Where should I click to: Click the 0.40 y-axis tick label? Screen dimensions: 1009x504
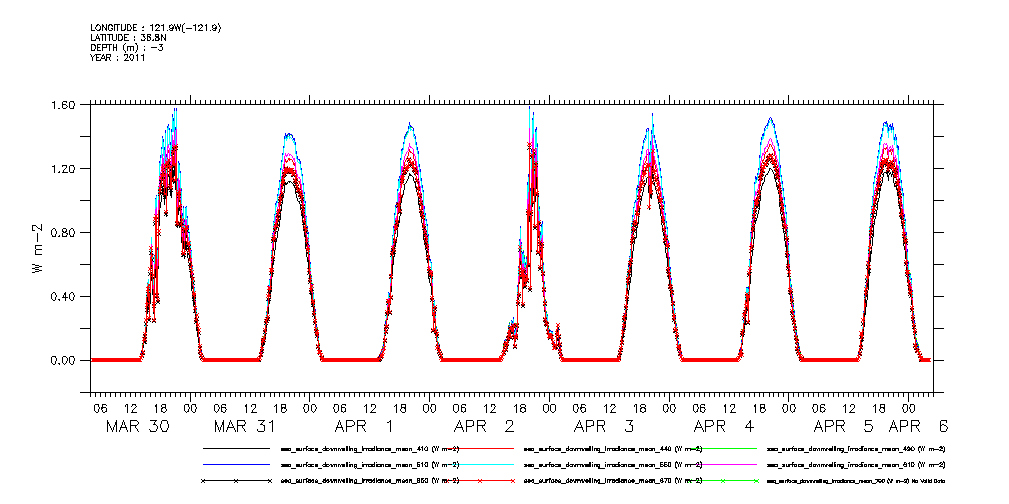coord(61,297)
